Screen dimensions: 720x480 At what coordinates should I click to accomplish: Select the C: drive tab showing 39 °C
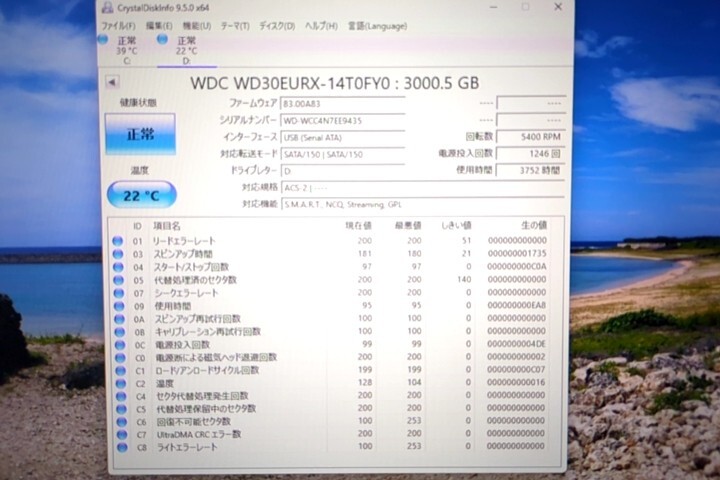point(119,50)
